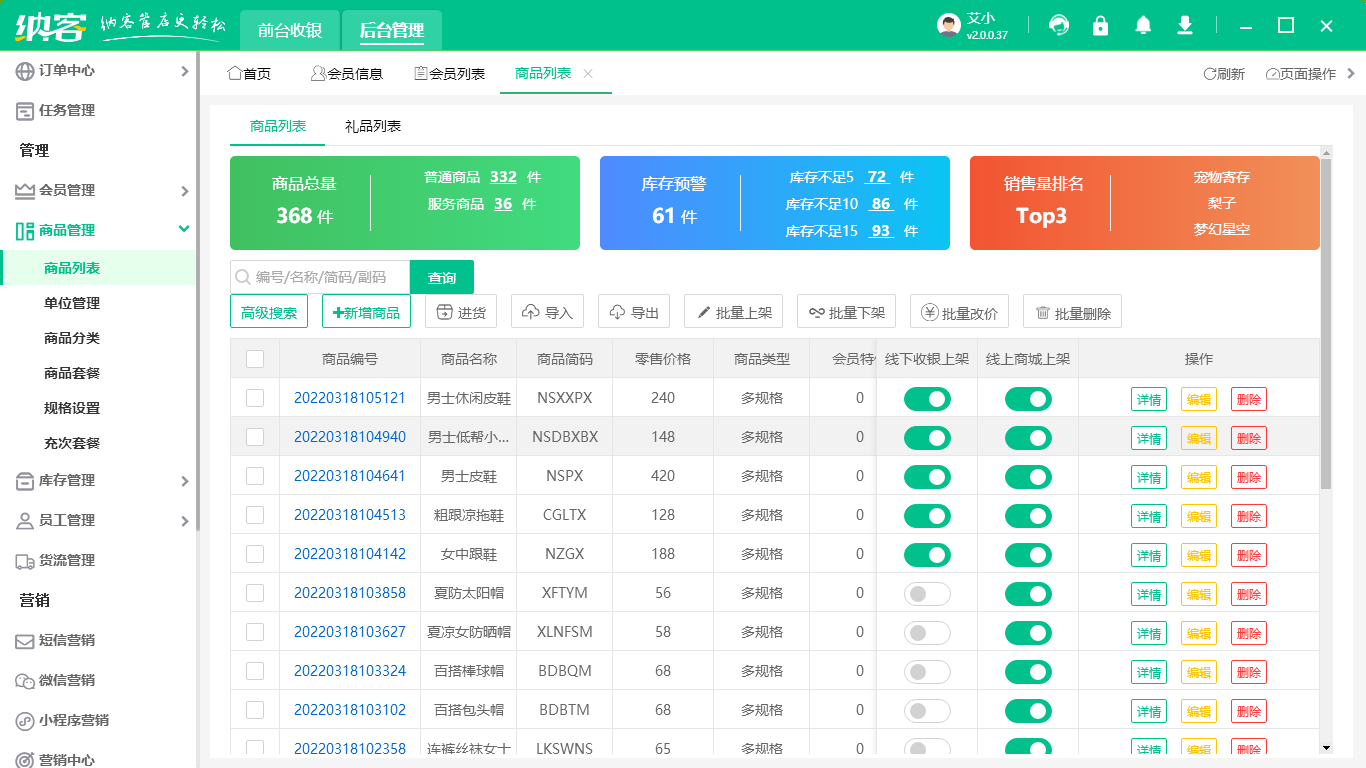
Task: Toggle 线上商城上架 for 男士皮鞋
Action: coord(1028,477)
